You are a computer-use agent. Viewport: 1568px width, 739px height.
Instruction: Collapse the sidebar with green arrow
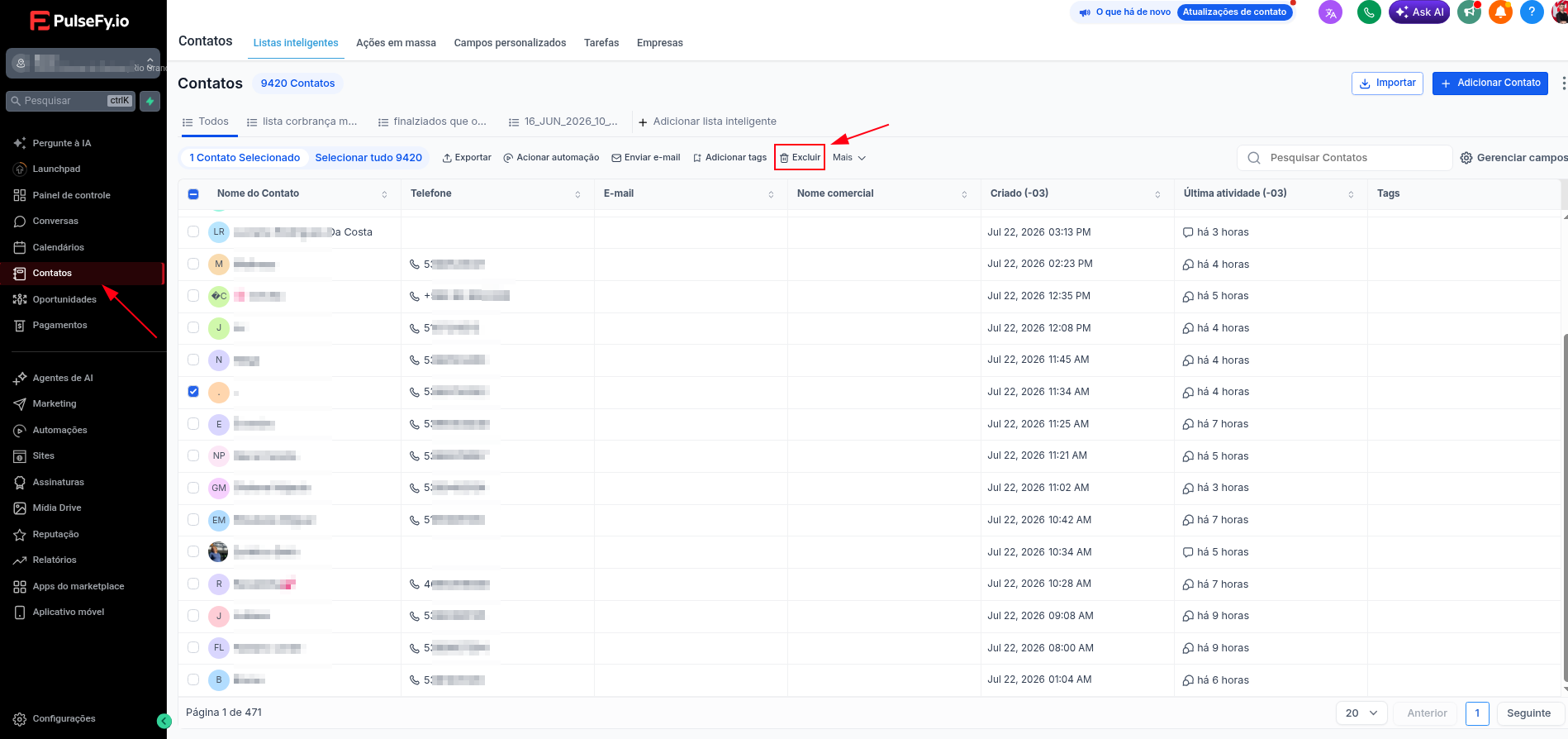[x=164, y=722]
